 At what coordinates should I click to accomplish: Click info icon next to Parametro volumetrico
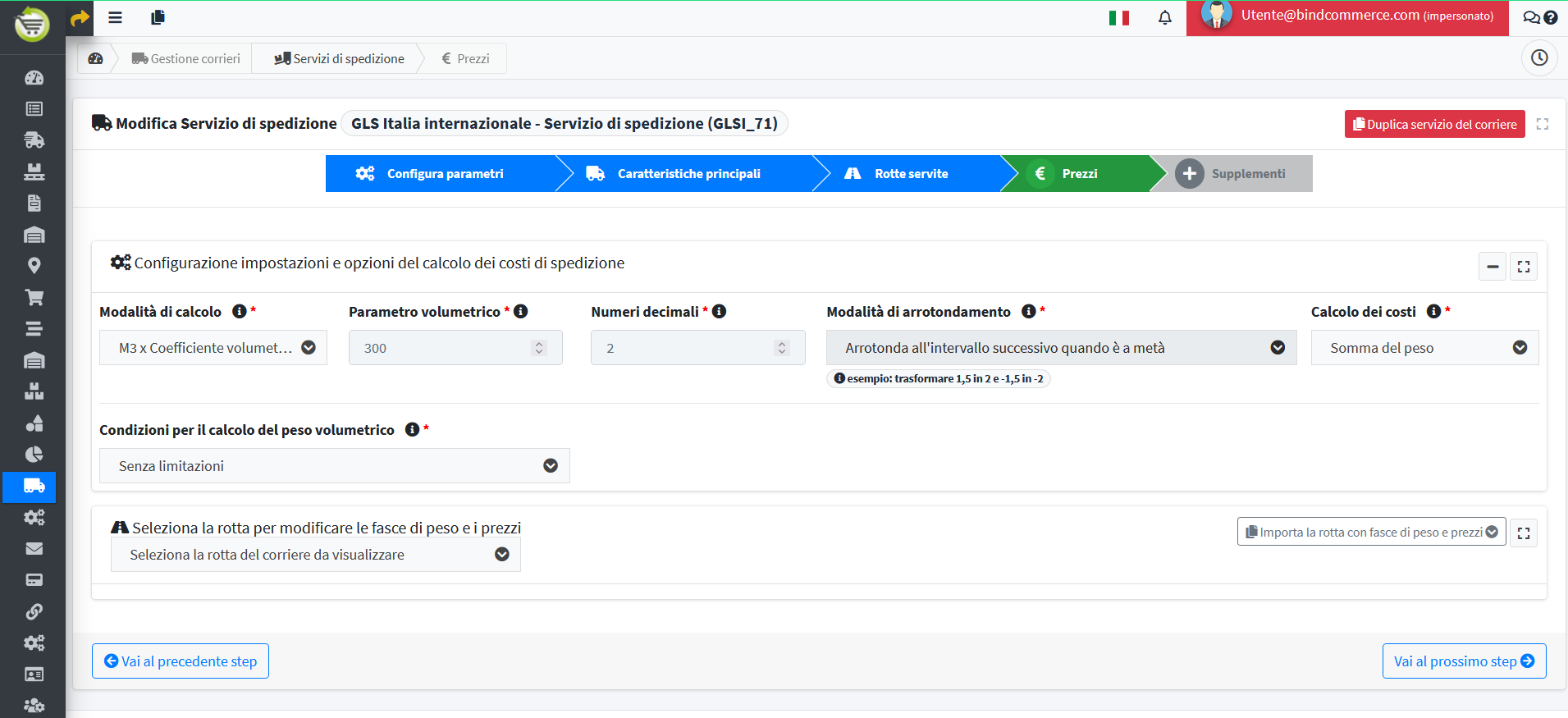coord(520,312)
